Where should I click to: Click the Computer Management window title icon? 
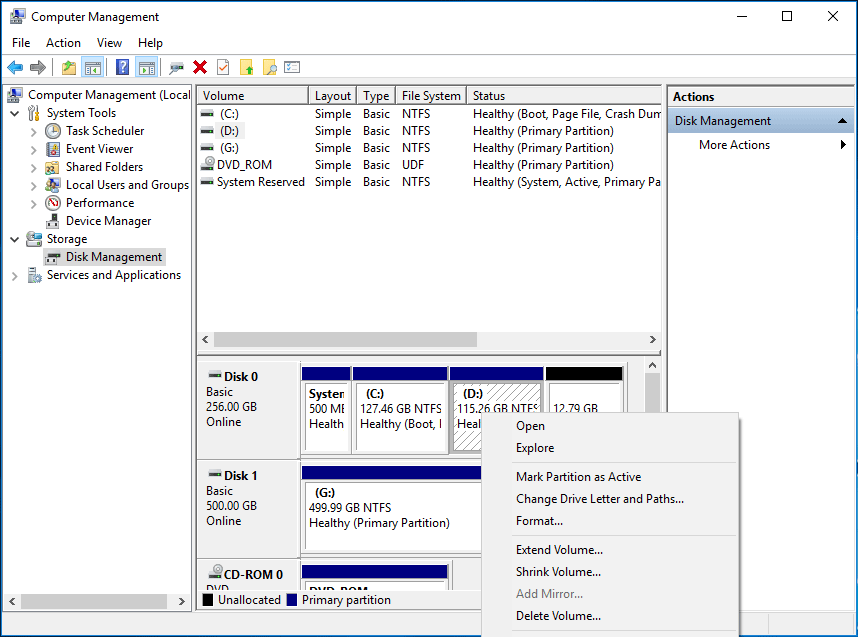[x=17, y=16]
